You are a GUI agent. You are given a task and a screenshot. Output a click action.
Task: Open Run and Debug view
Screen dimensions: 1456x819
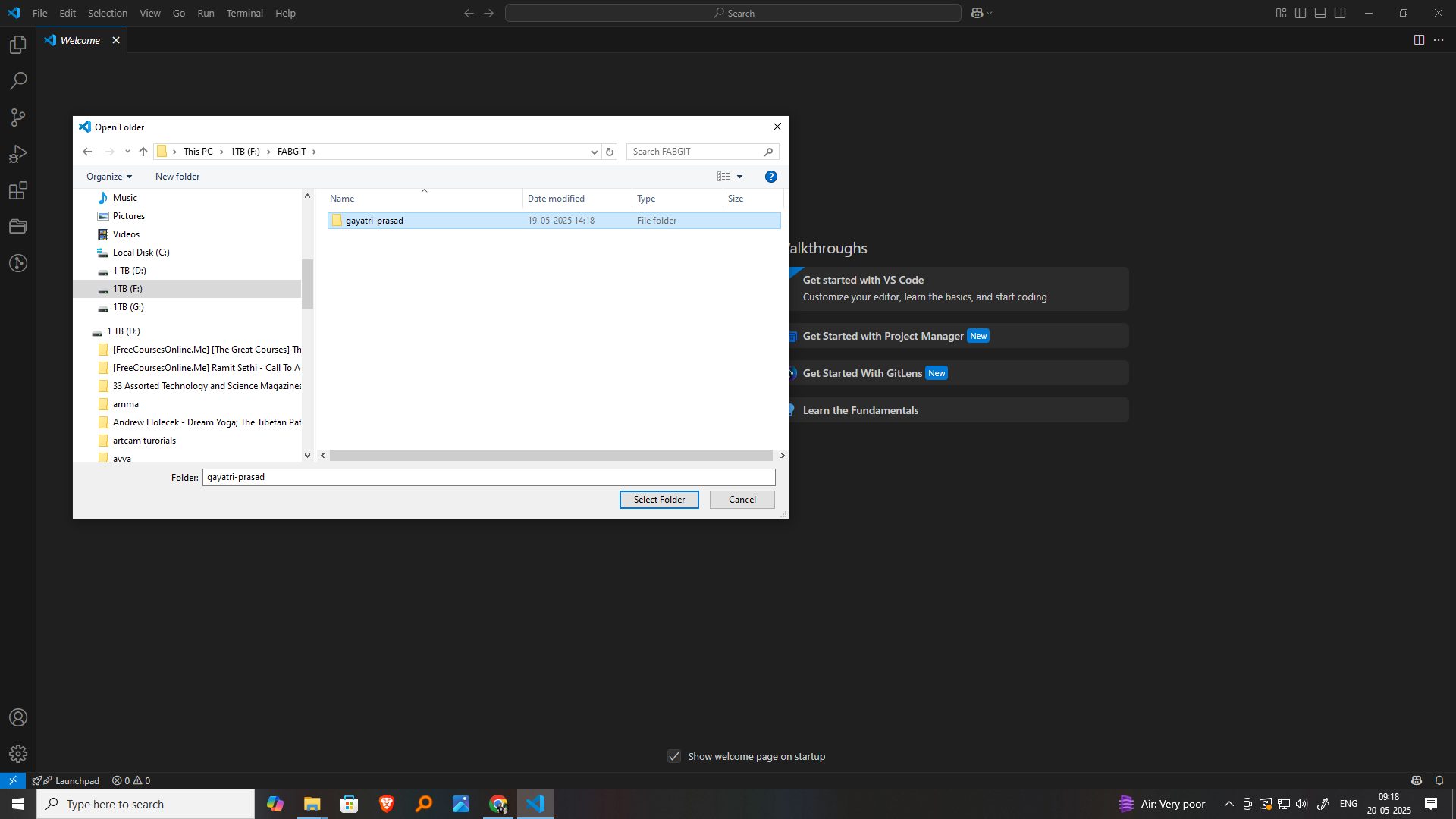(x=18, y=154)
